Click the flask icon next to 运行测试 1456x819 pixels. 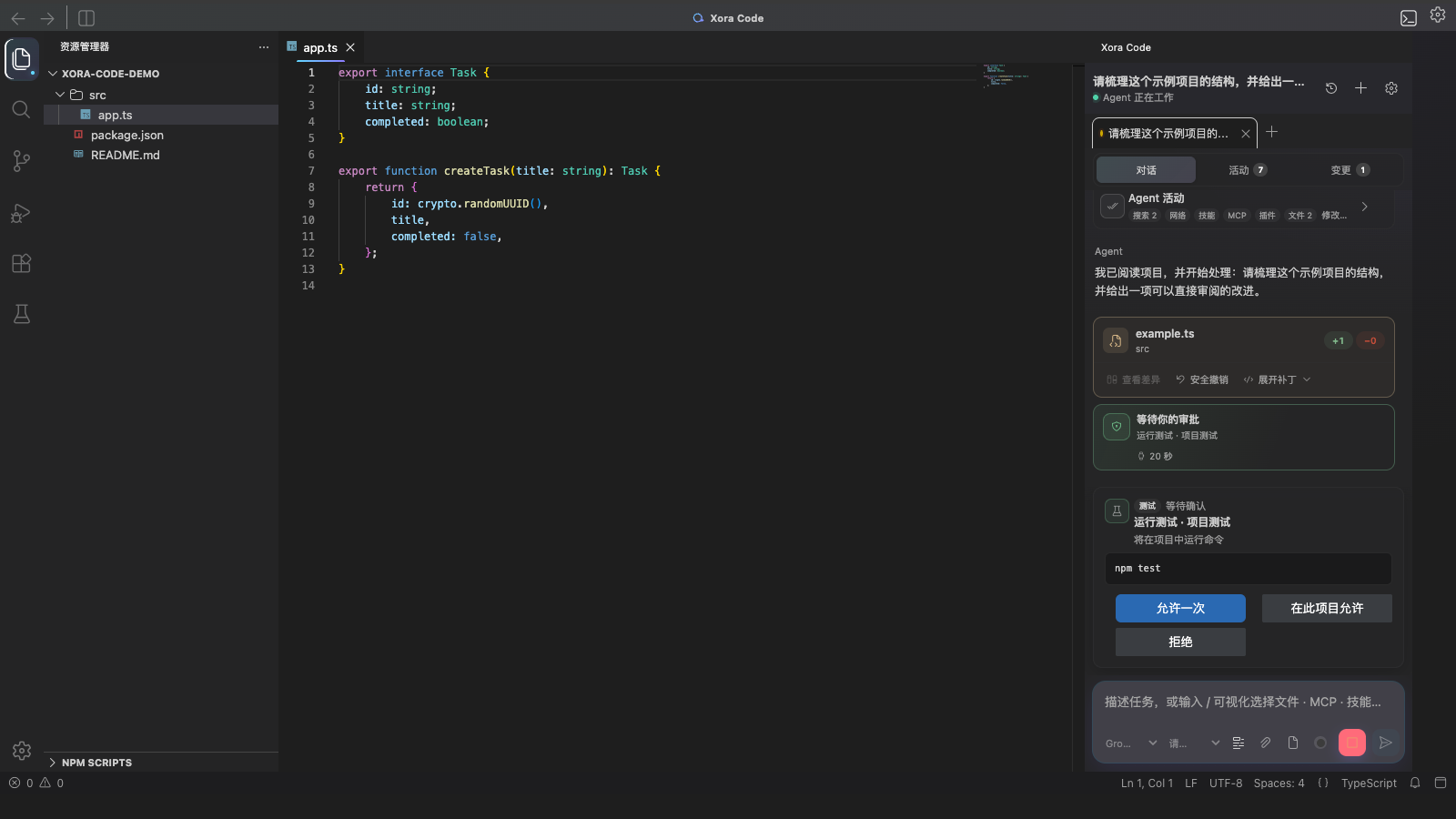[x=1117, y=511]
